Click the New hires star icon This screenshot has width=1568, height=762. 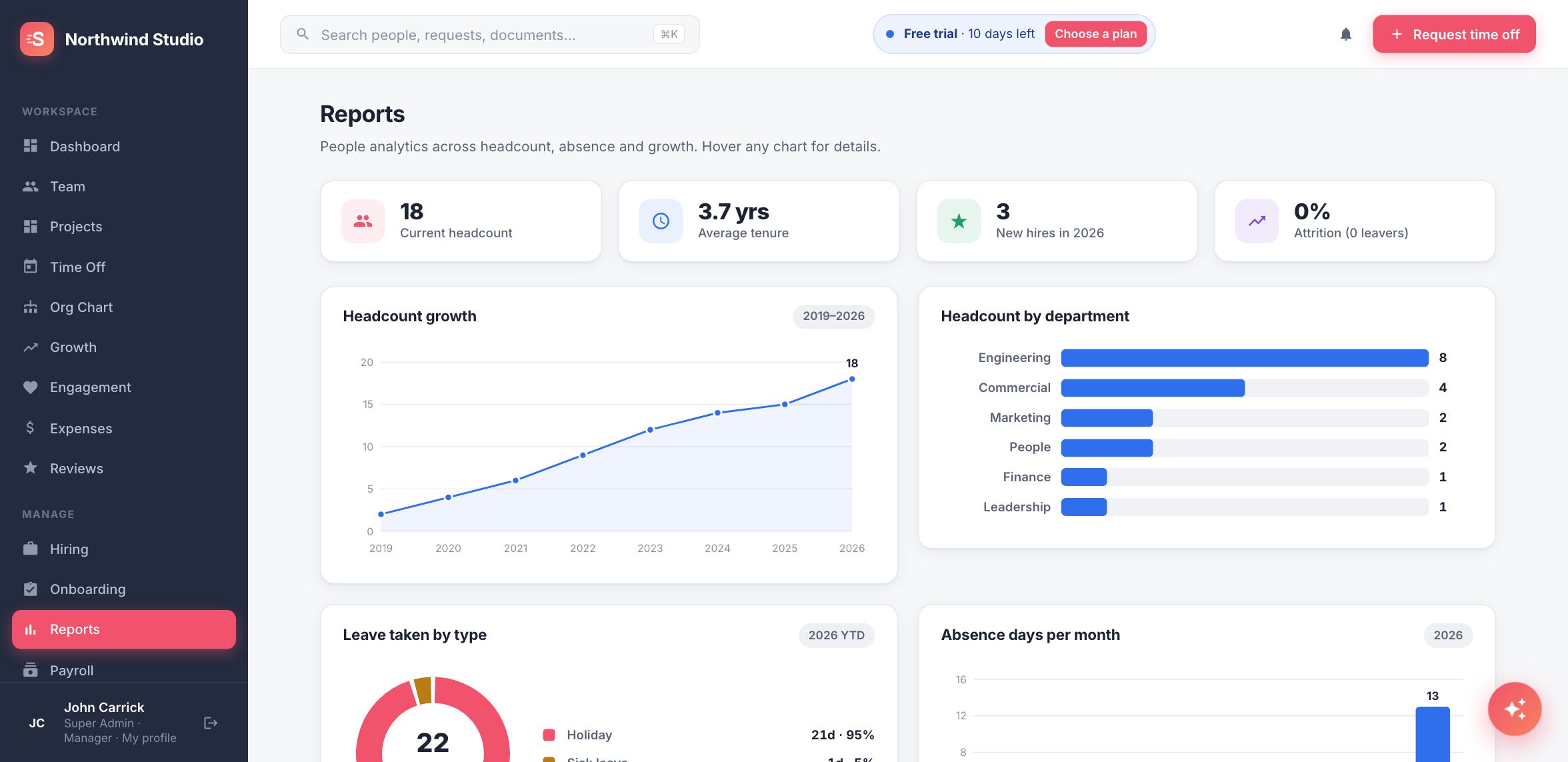click(959, 221)
